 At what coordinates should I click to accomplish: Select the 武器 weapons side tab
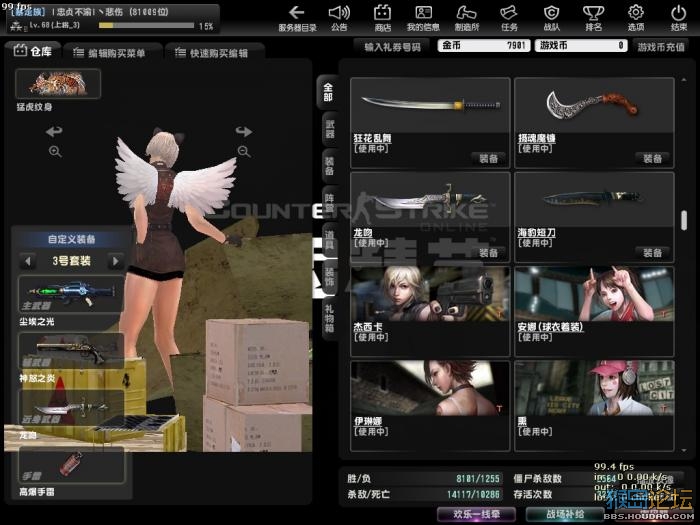click(x=330, y=129)
